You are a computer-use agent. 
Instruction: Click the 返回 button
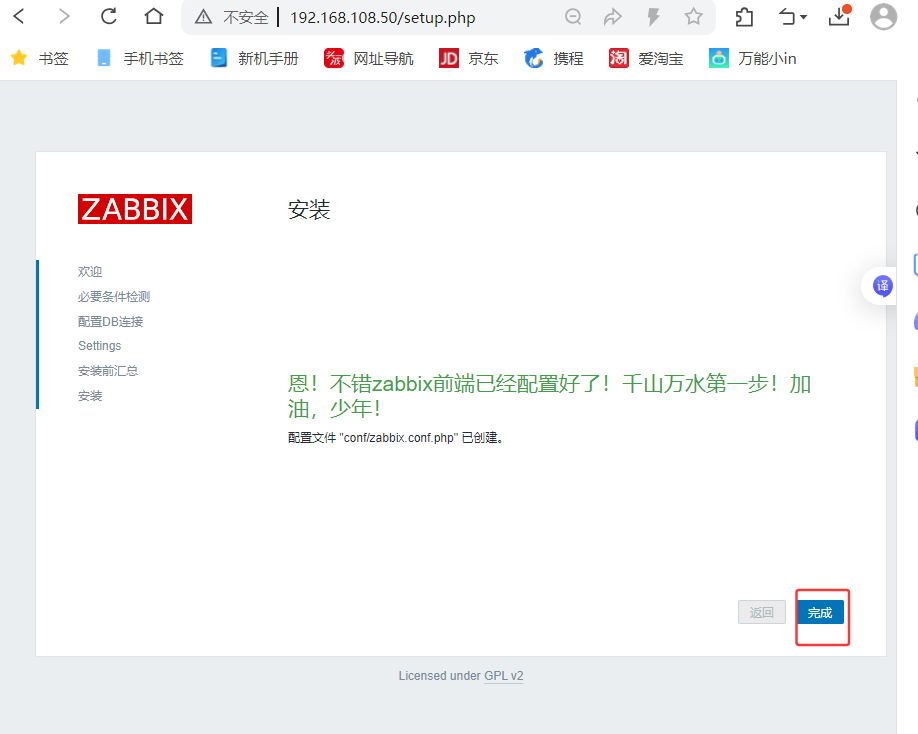[761, 612]
